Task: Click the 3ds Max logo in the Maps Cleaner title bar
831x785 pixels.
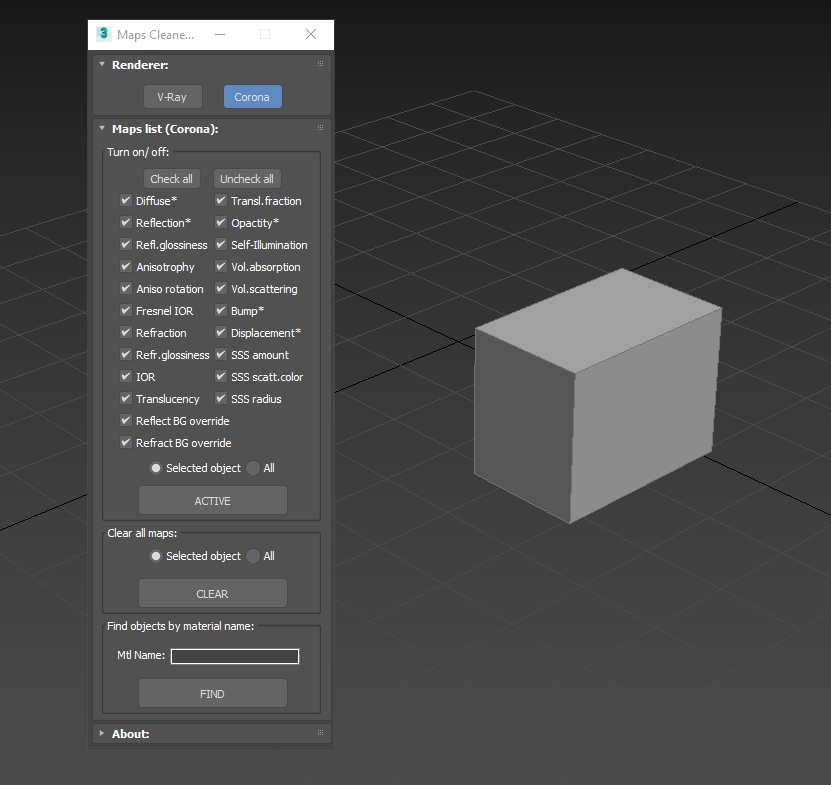Action: pos(103,34)
